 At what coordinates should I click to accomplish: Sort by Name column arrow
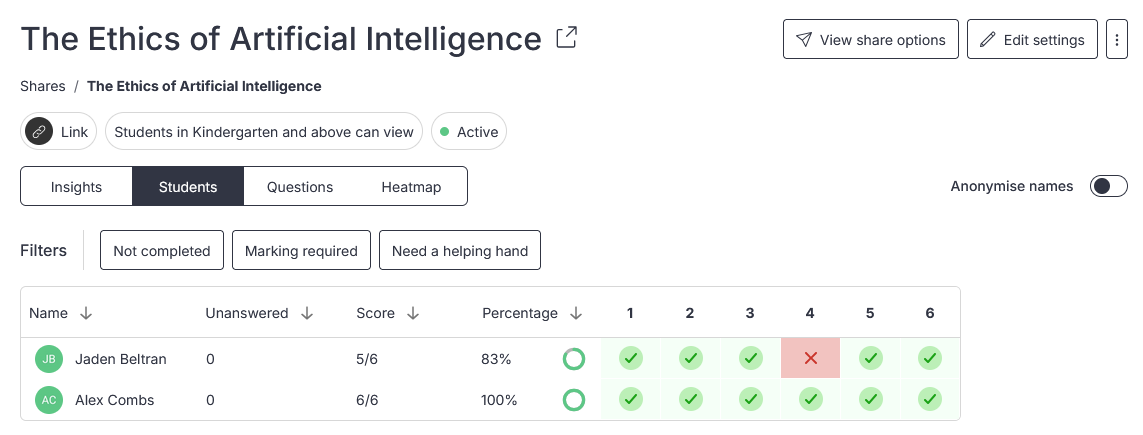pyautogui.click(x=86, y=313)
